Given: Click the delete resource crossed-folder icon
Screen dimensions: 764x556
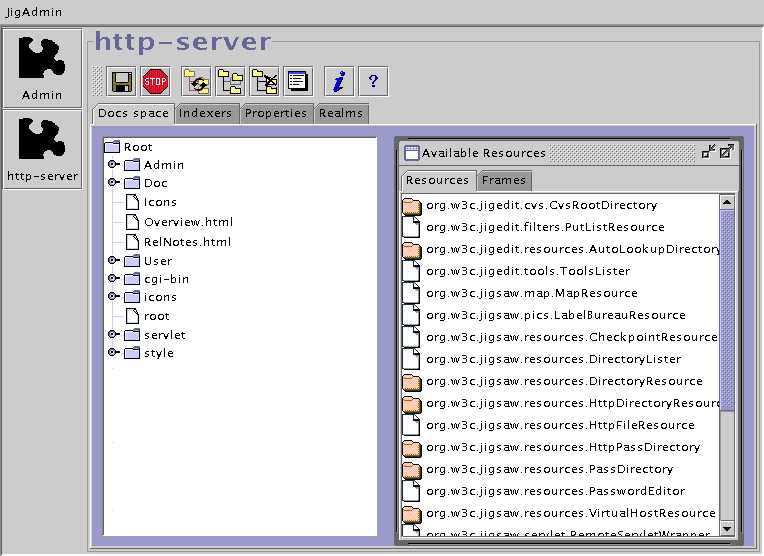Looking at the screenshot, I should [264, 81].
